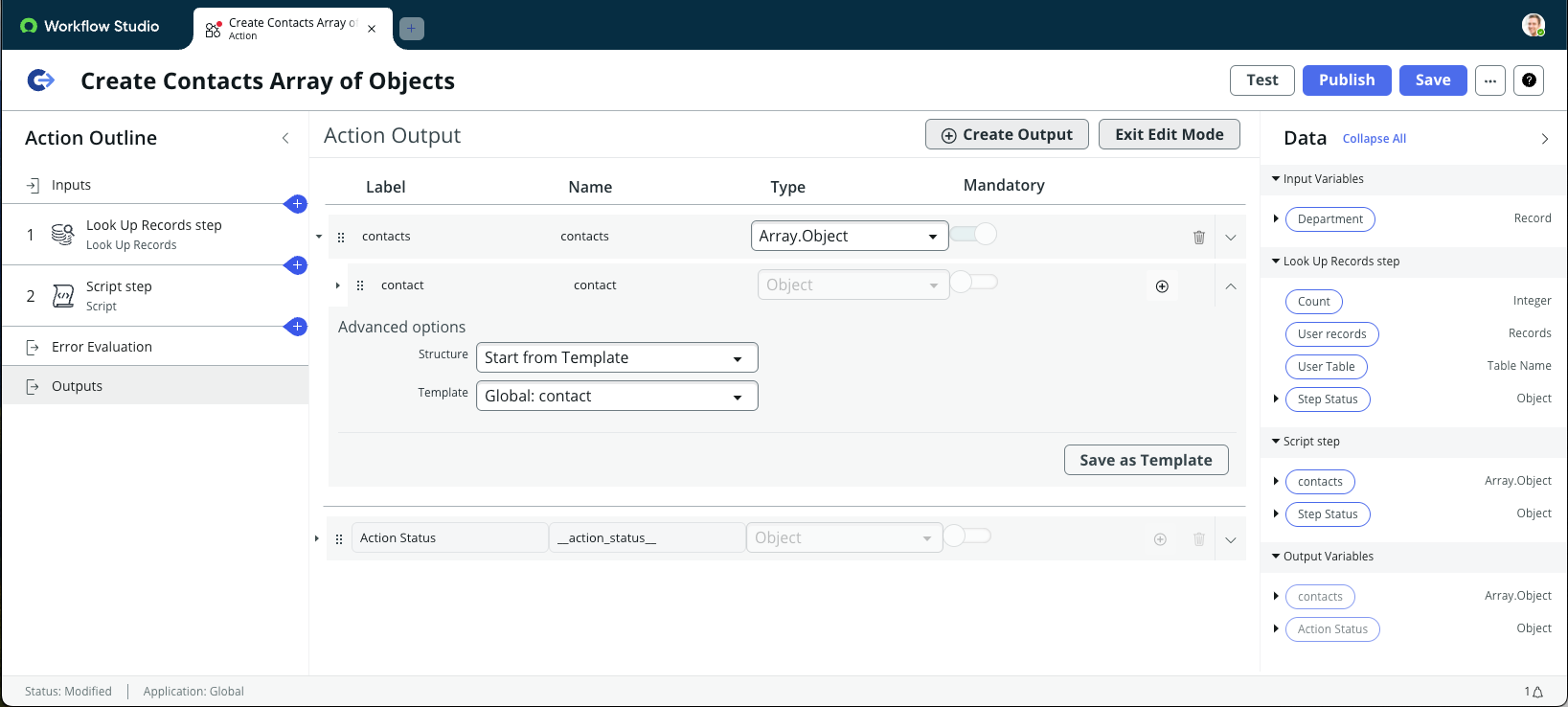The image size is (1568, 707).
Task: Click the Collapse All link
Action: (1375, 139)
